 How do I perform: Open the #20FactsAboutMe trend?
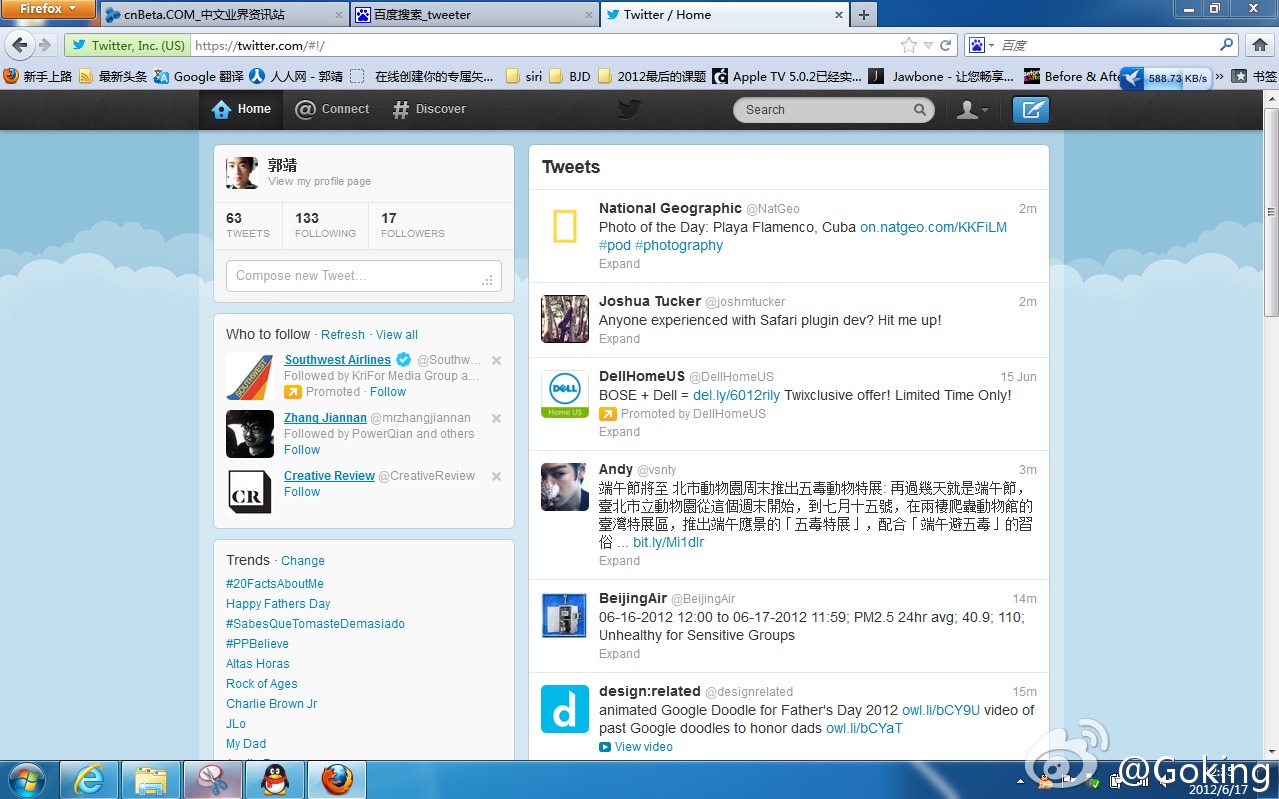coord(275,584)
